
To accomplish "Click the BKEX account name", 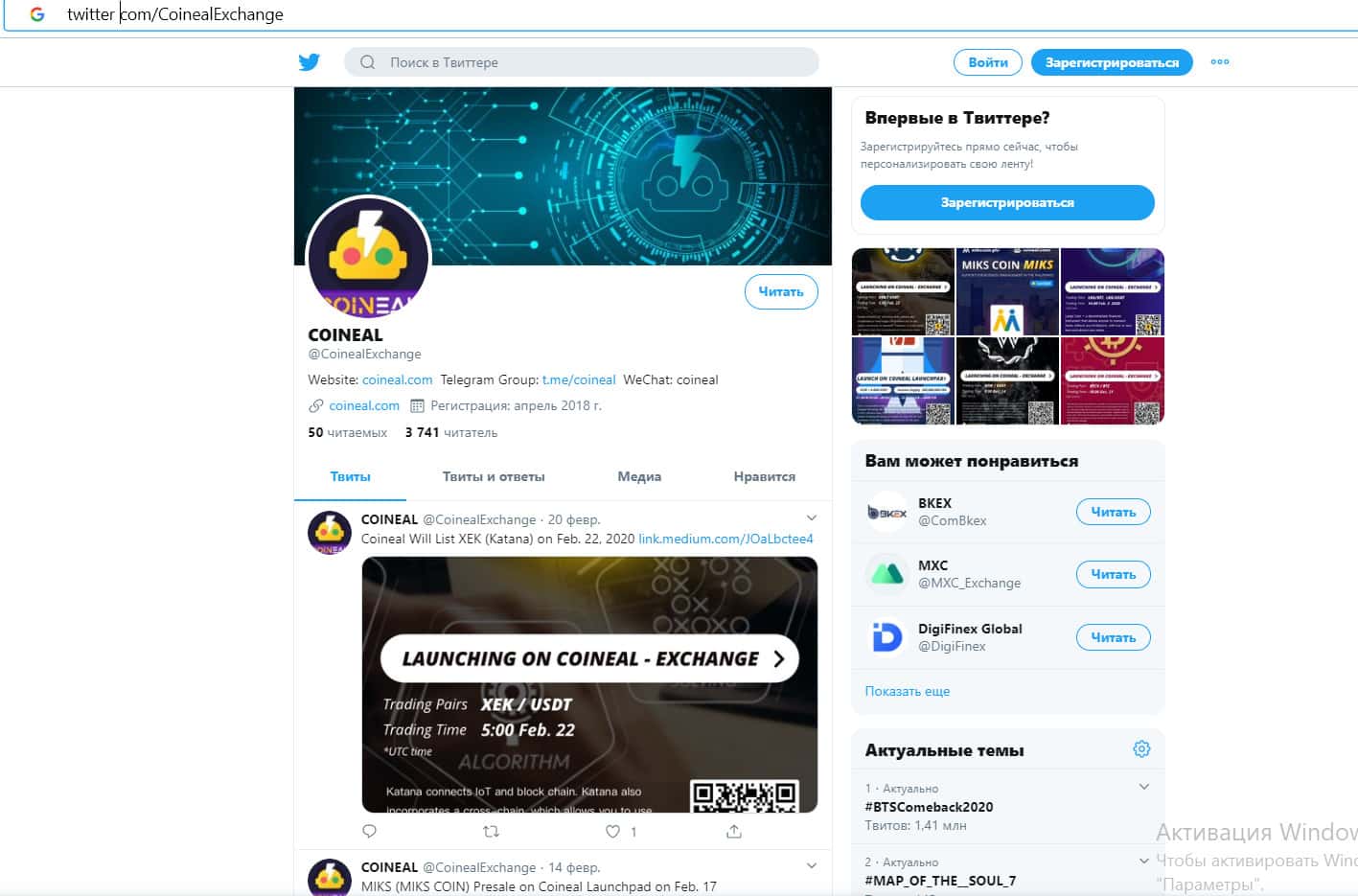I will 934,503.
